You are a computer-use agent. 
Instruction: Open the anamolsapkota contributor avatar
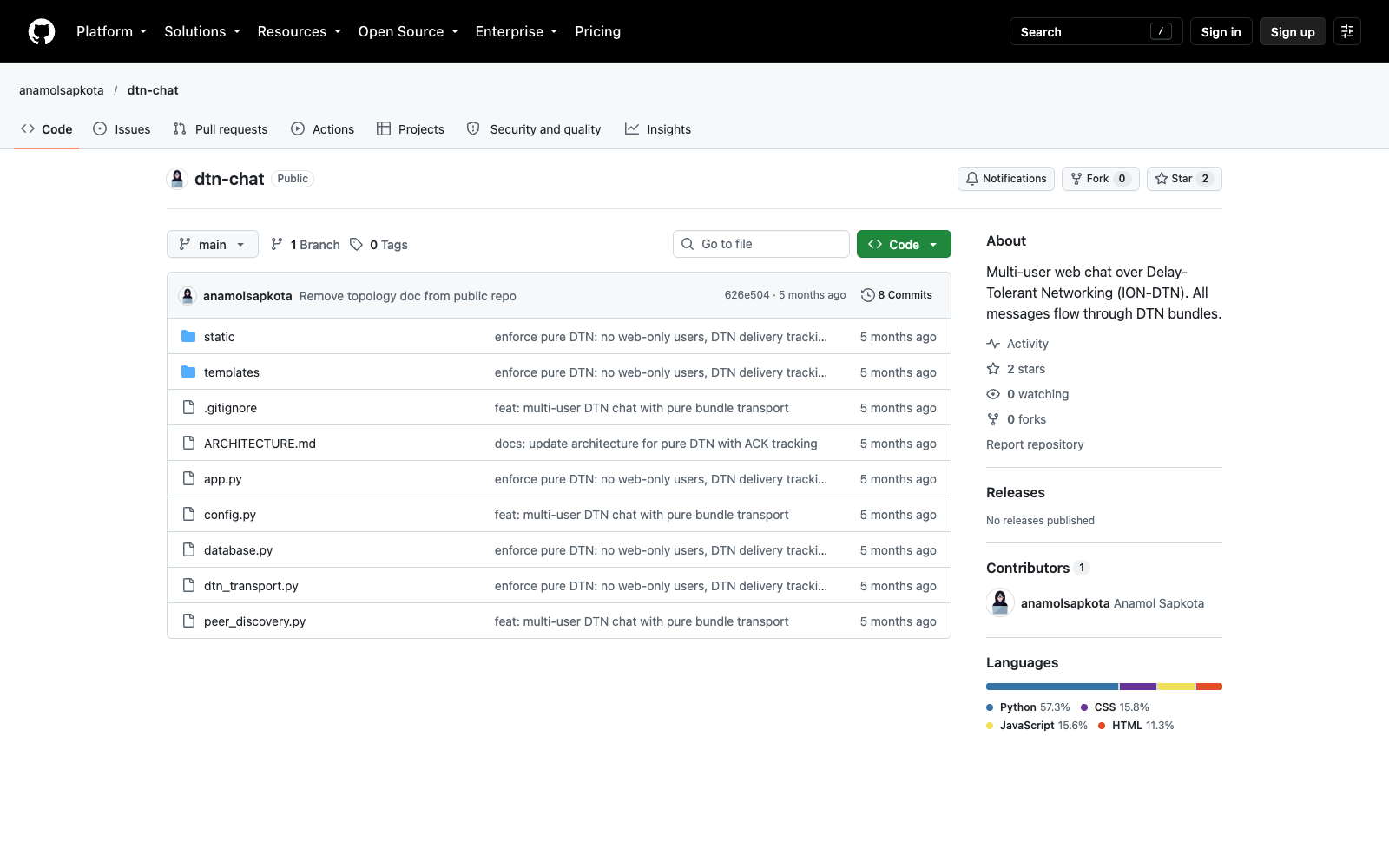pyautogui.click(x=1000, y=602)
